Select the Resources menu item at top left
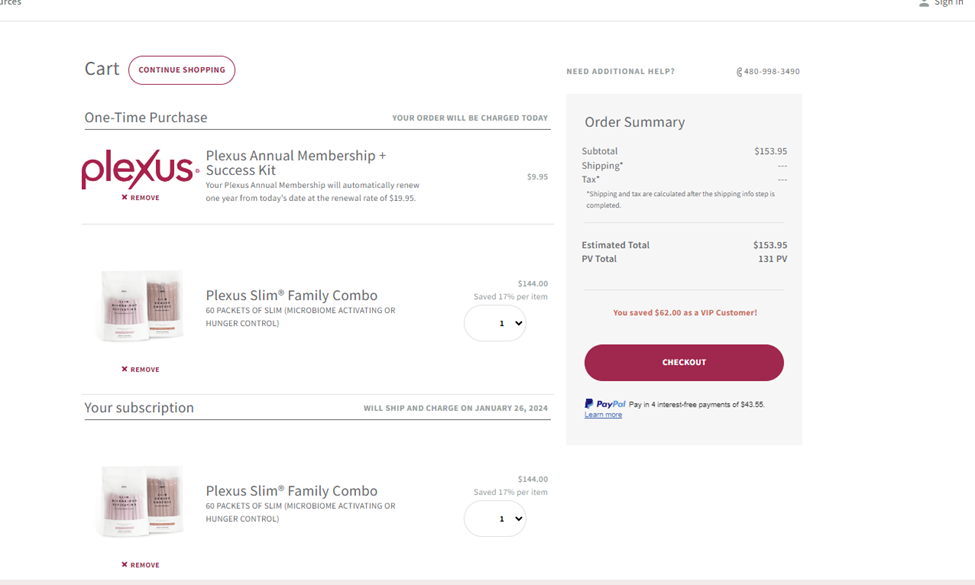 point(10,3)
